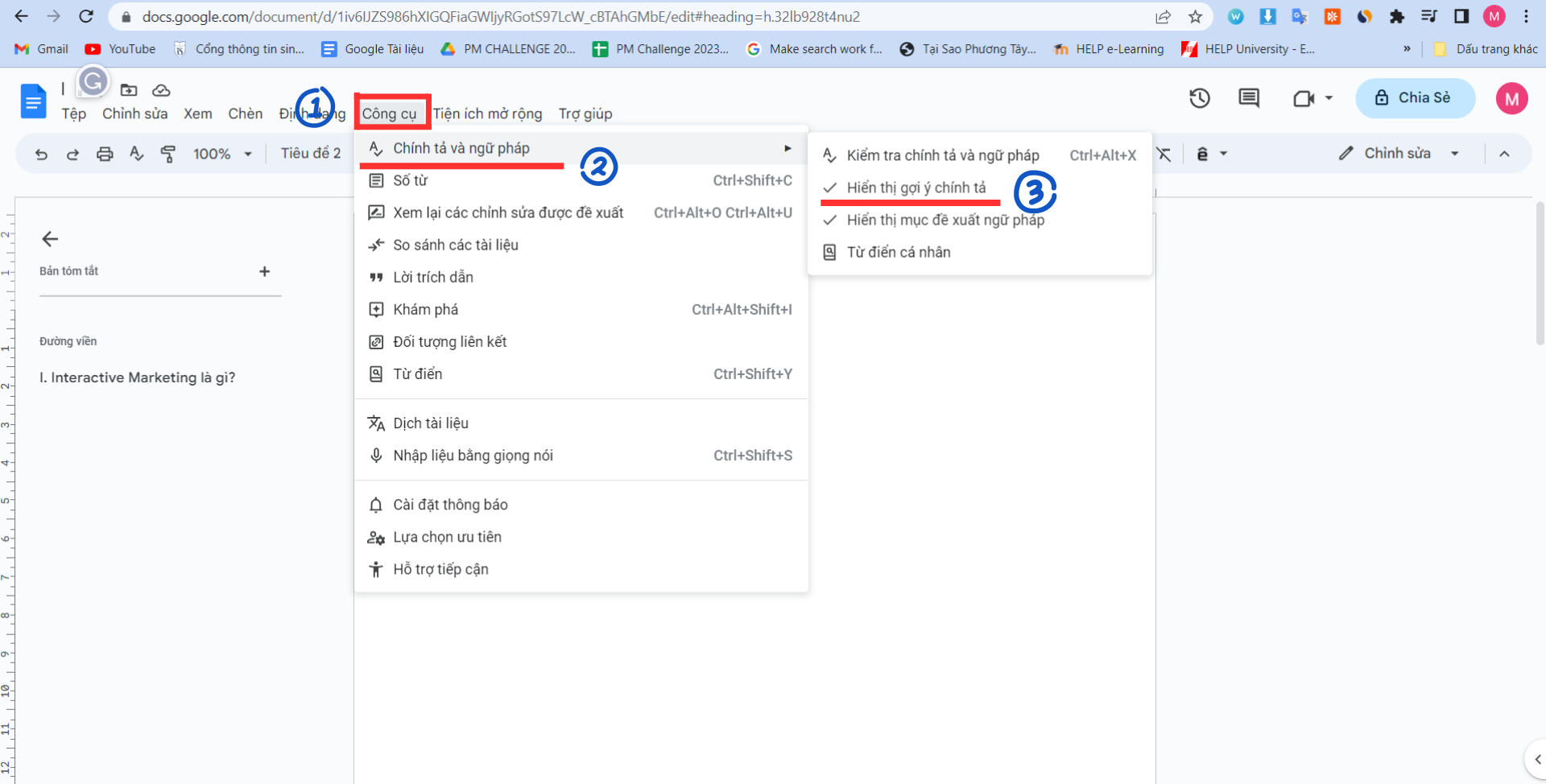This screenshot has height=784, width=1546.
Task: Click the print icon in toolbar
Action: [105, 154]
